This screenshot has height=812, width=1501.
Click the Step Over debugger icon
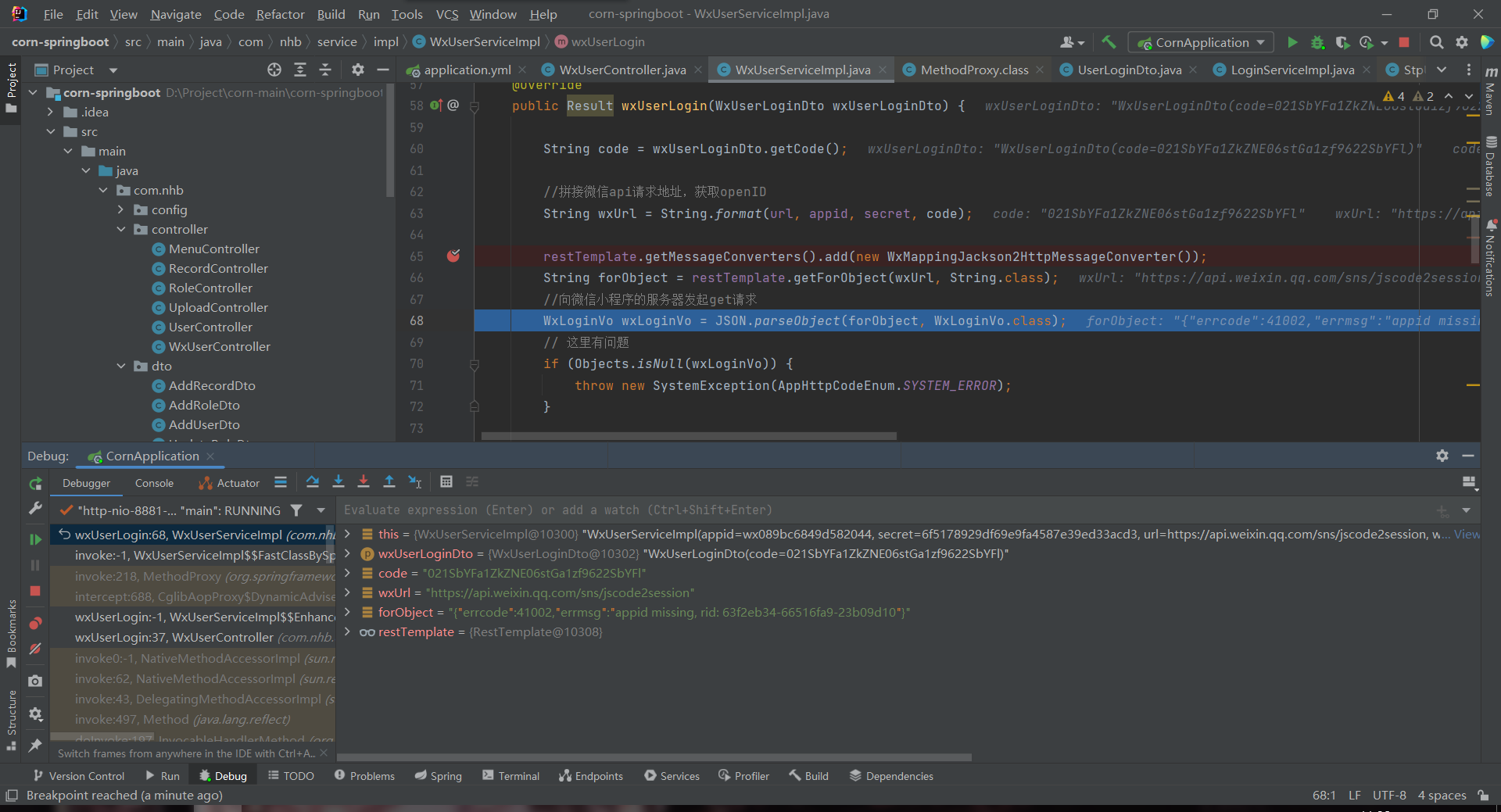pyautogui.click(x=313, y=482)
